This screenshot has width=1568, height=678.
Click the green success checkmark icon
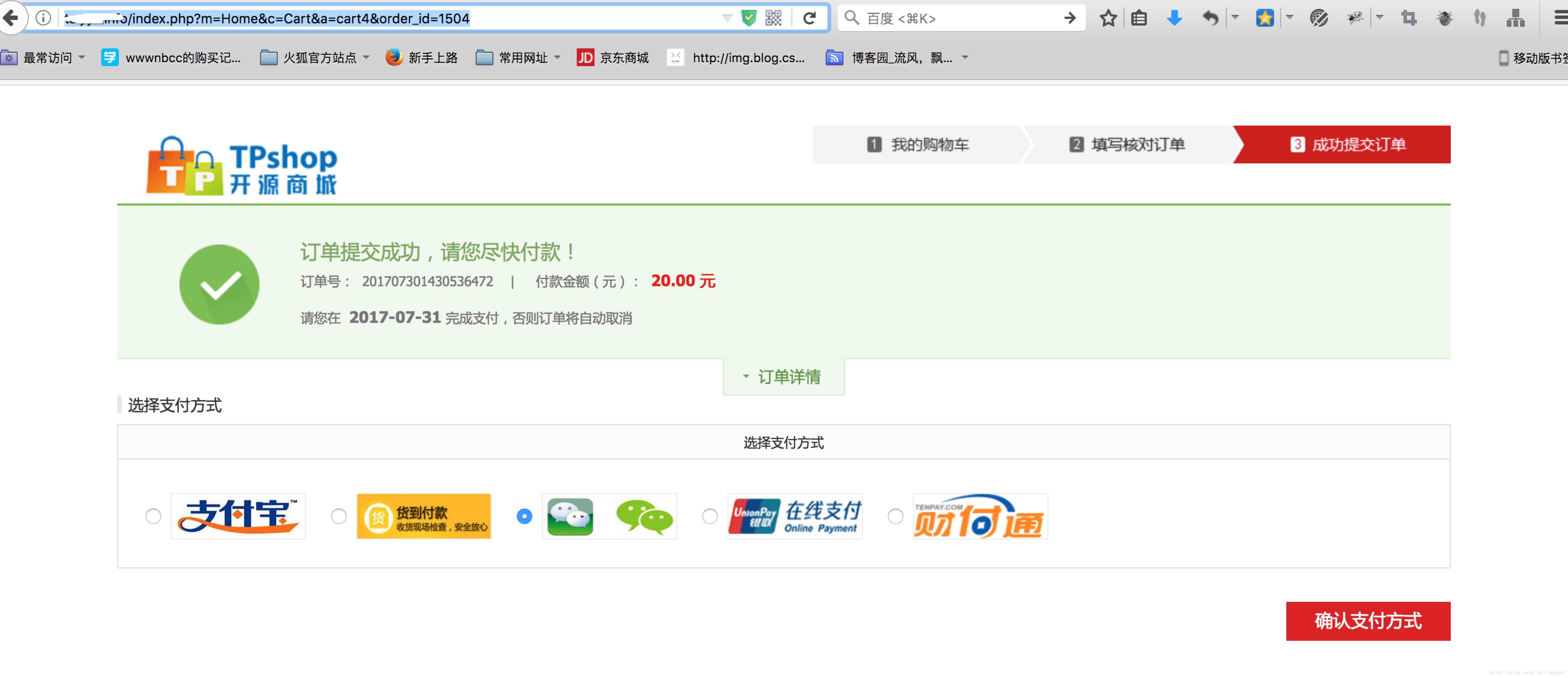click(x=219, y=284)
